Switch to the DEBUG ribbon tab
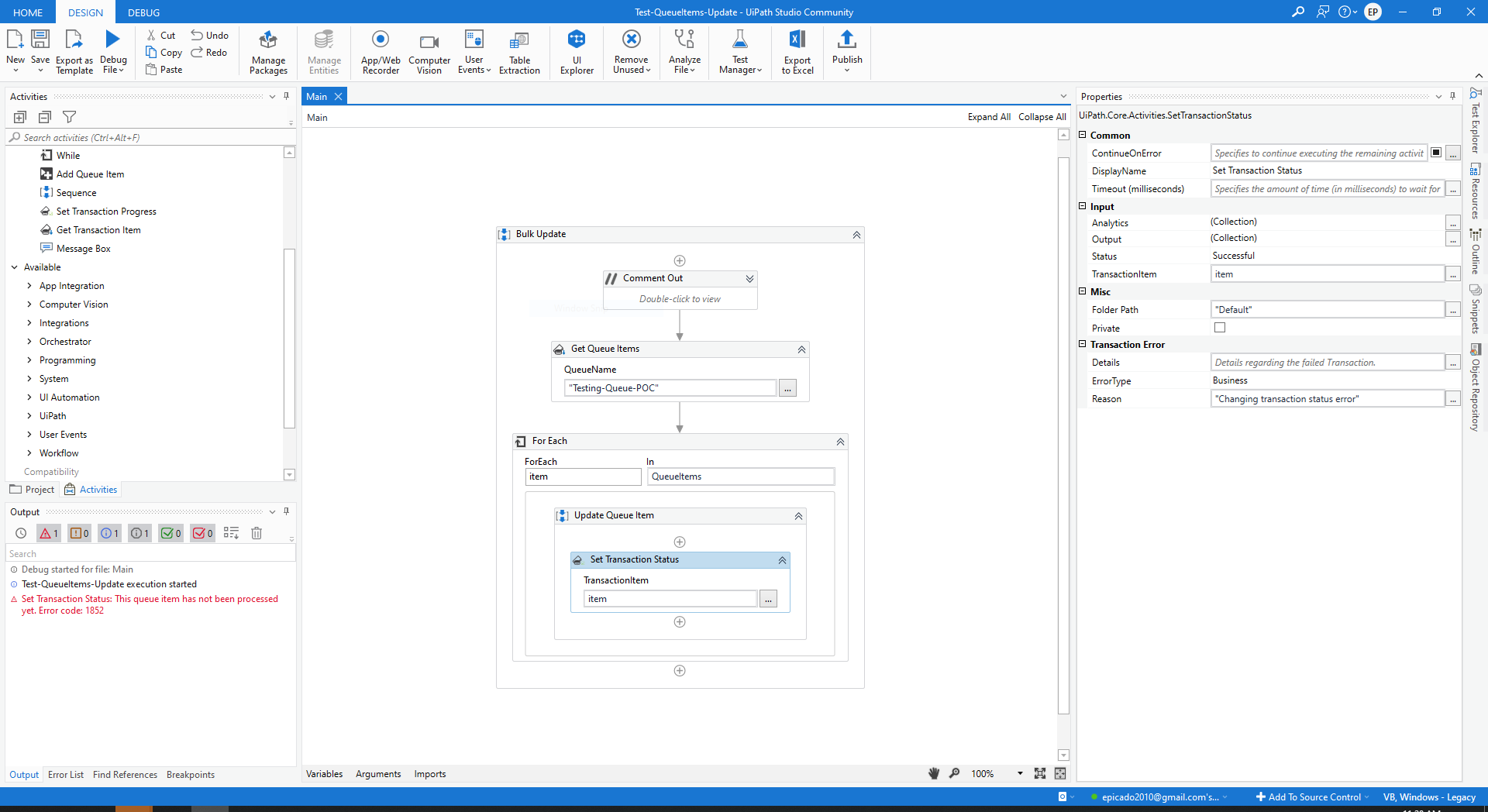The height and width of the screenshot is (812, 1488). 143,12
